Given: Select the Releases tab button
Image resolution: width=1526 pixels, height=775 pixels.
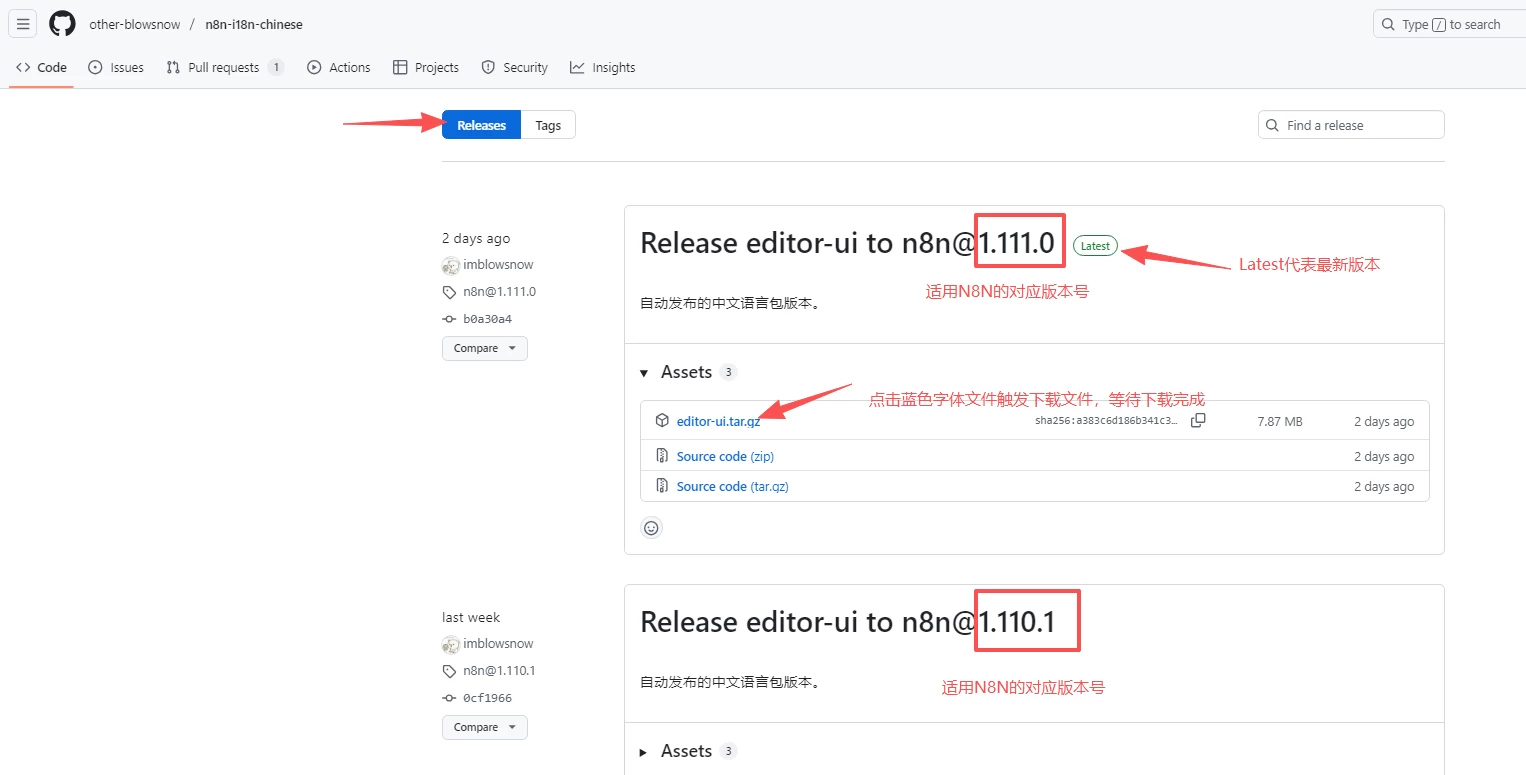Looking at the screenshot, I should pyautogui.click(x=481, y=125).
